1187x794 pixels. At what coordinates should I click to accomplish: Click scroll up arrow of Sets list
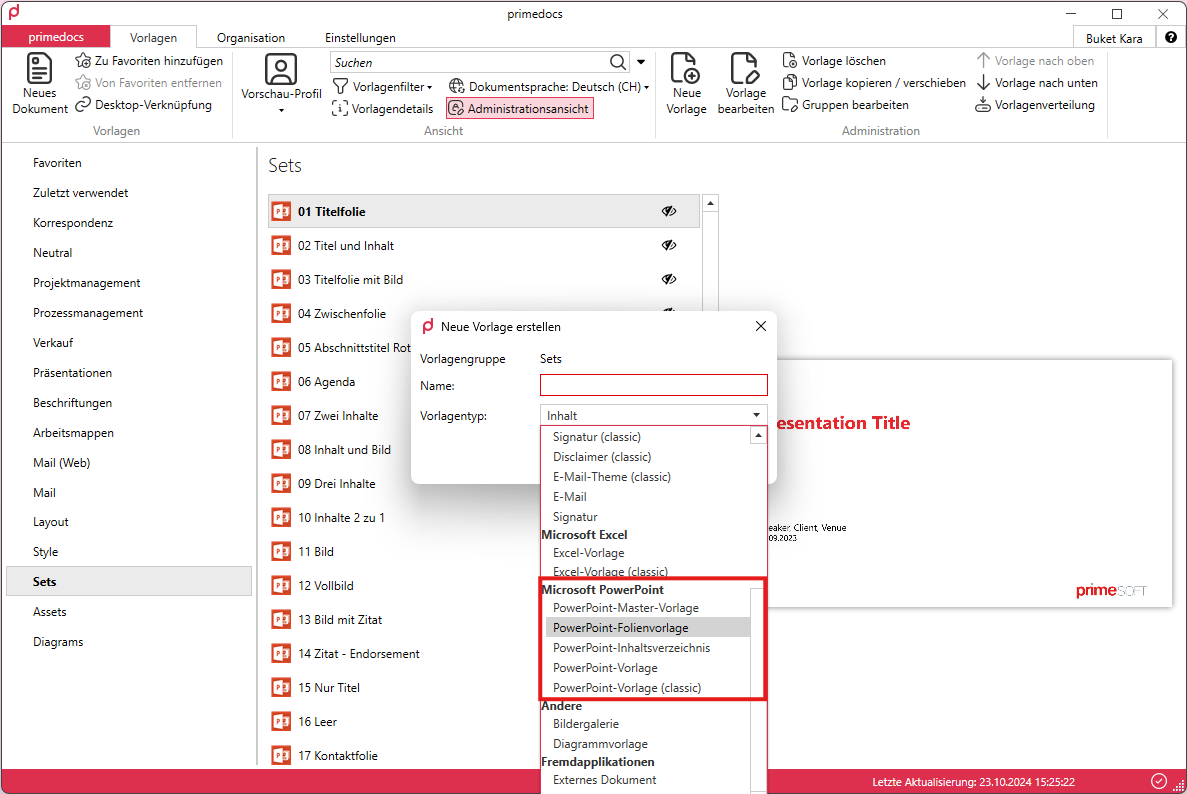[710, 204]
